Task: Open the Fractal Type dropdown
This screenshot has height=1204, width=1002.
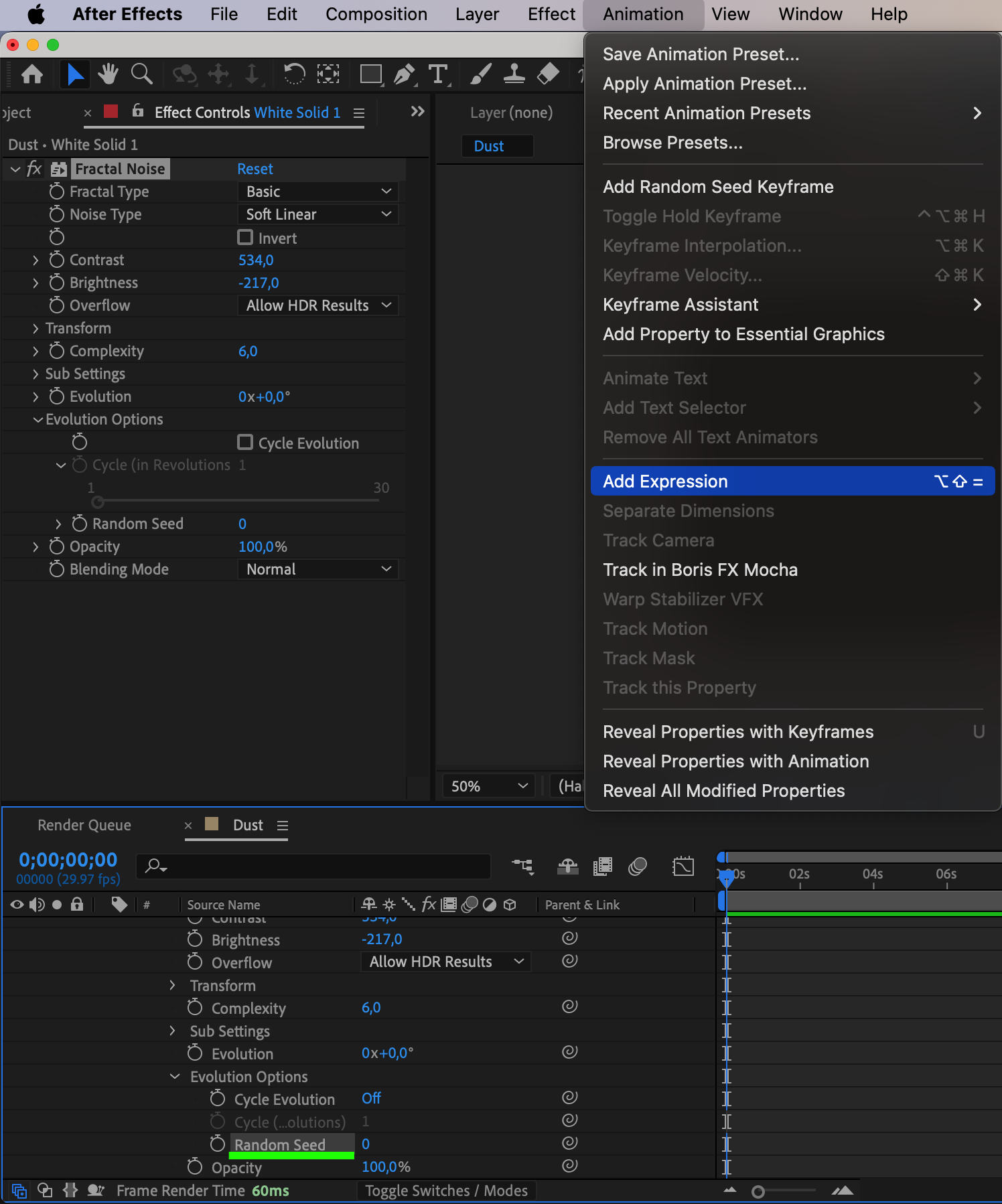Action: coord(318,192)
